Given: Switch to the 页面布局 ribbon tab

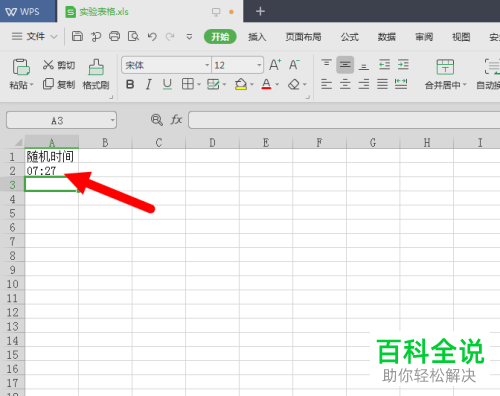Looking at the screenshot, I should tap(303, 37).
